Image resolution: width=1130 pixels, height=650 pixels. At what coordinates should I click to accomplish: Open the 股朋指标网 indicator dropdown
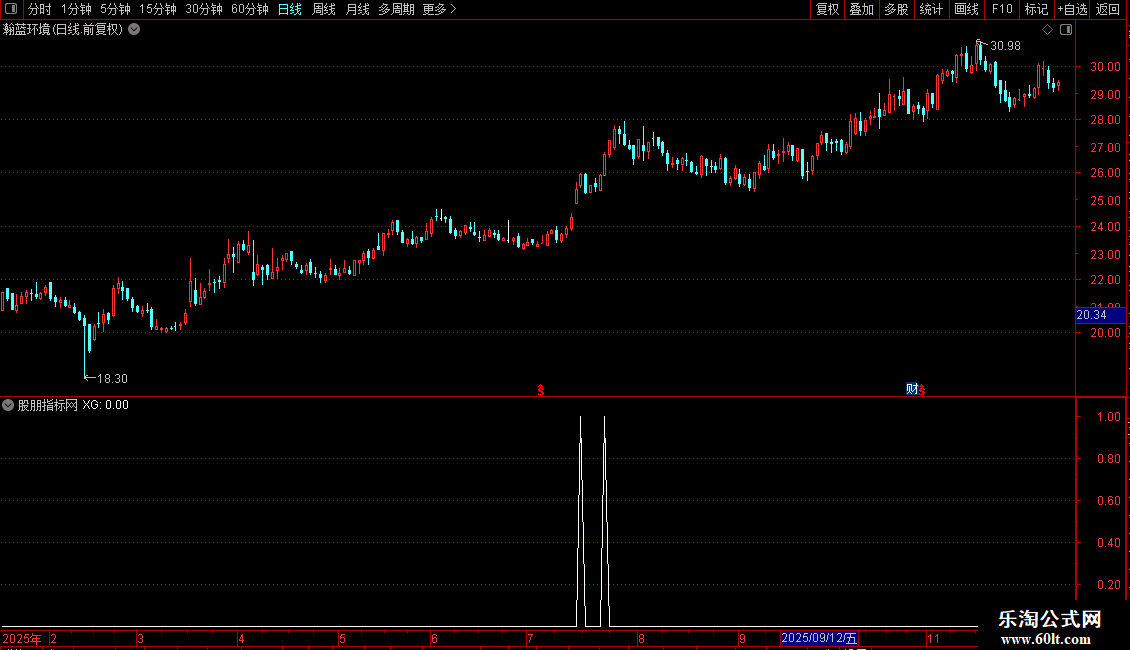(8, 405)
